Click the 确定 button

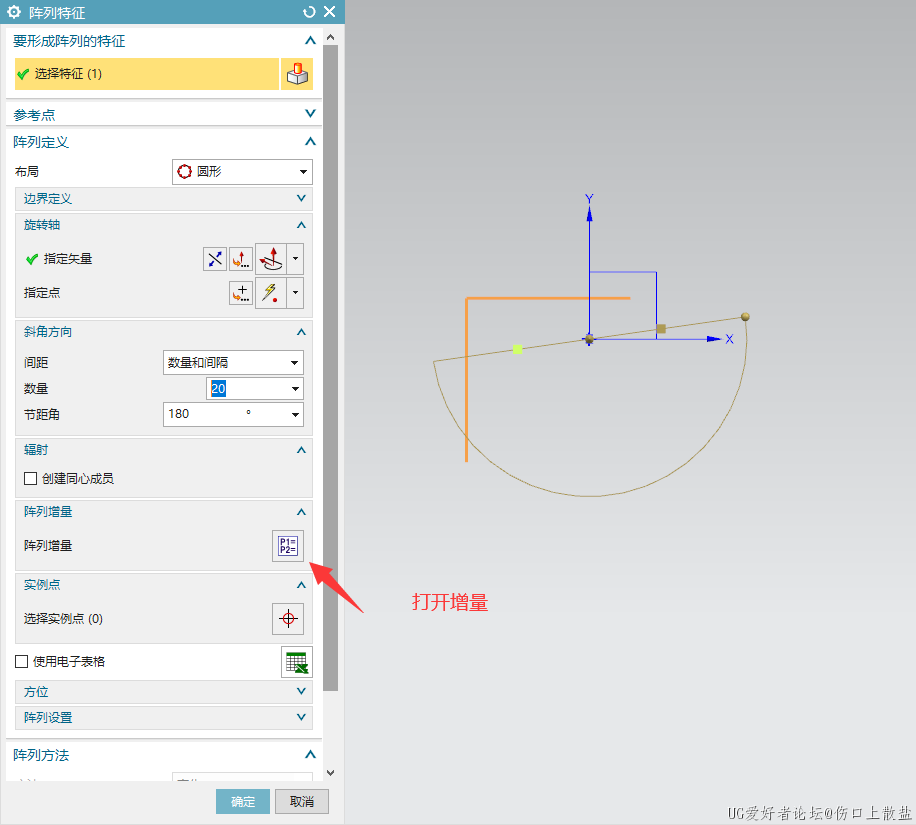[x=243, y=802]
